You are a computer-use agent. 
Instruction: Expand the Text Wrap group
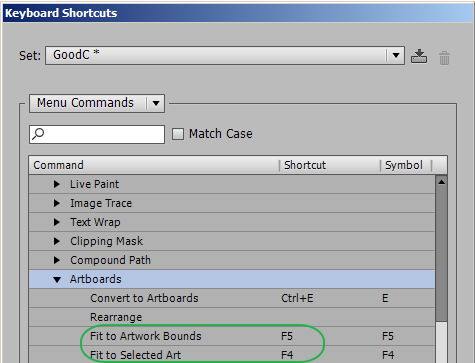[x=57, y=222]
